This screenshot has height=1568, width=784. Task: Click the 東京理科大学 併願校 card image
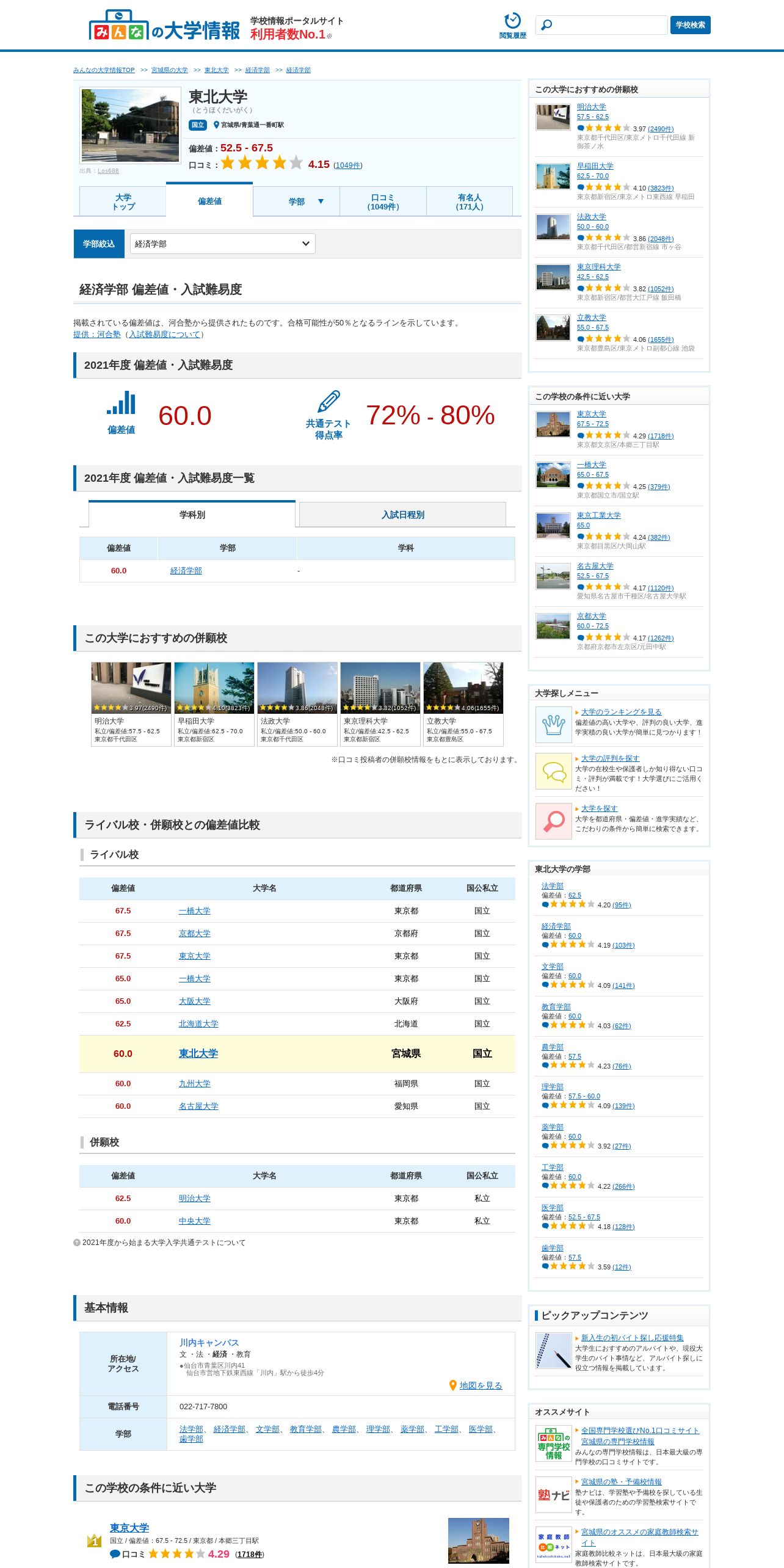(x=380, y=688)
